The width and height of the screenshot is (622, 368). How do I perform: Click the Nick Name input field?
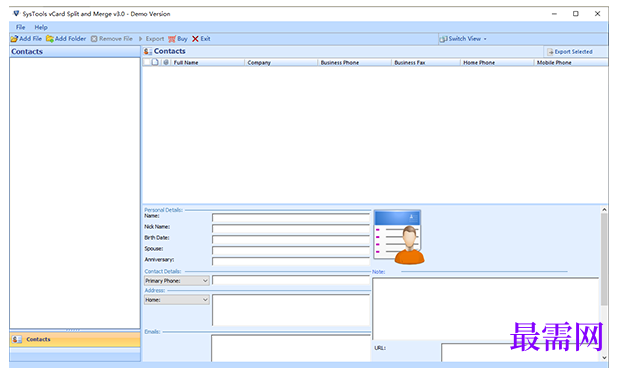tap(291, 229)
